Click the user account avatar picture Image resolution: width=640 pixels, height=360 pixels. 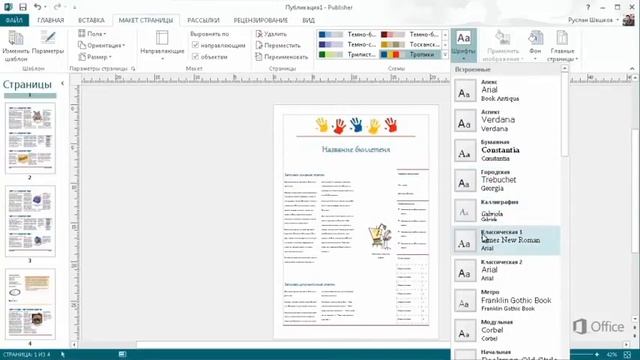(x=629, y=20)
